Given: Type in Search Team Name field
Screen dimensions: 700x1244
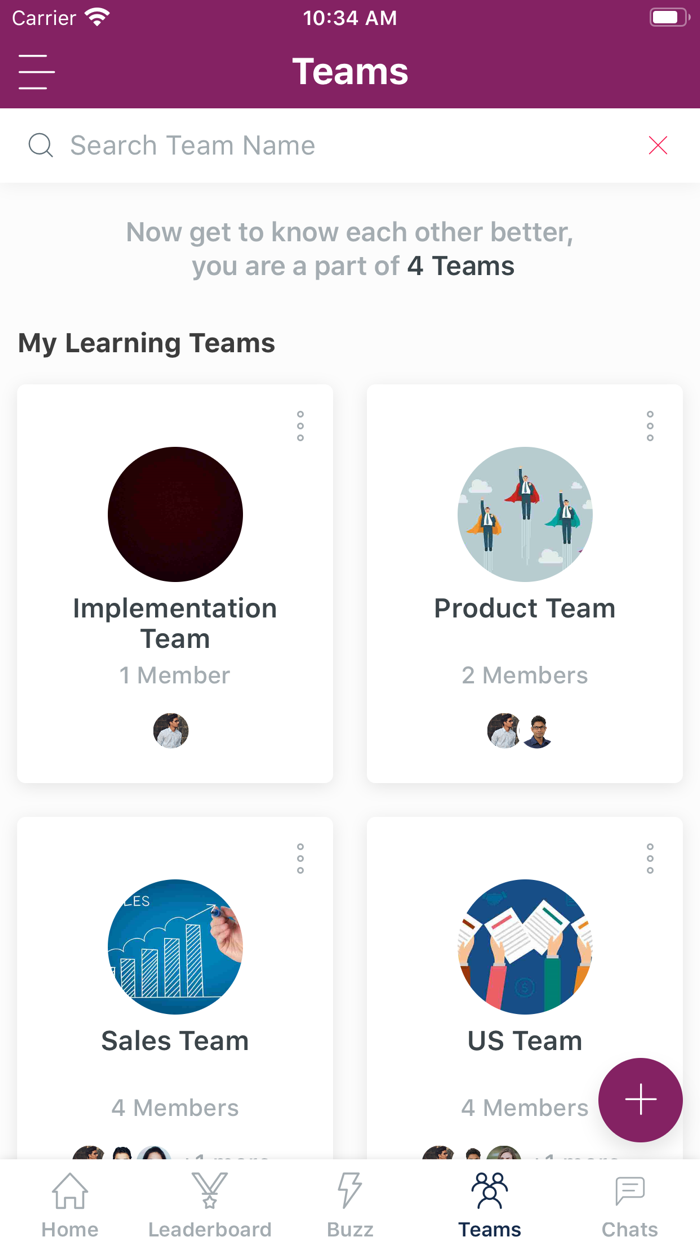Looking at the screenshot, I should pos(340,146).
